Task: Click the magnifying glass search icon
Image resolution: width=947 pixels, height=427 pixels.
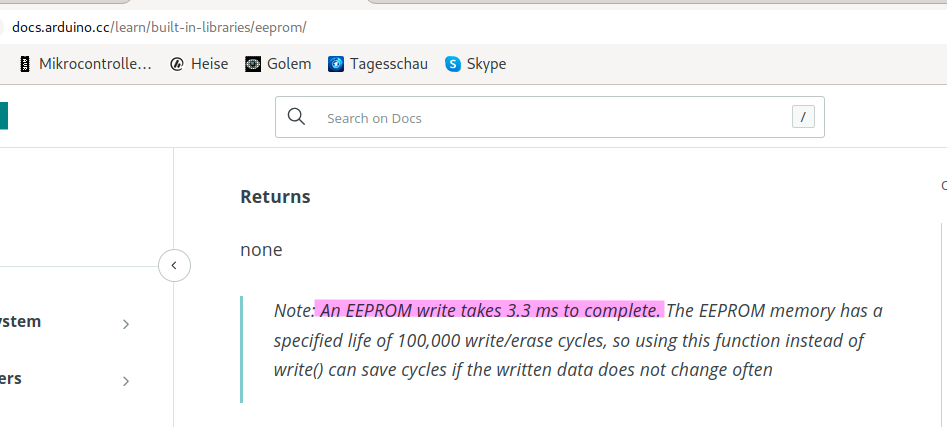Action: coord(297,117)
